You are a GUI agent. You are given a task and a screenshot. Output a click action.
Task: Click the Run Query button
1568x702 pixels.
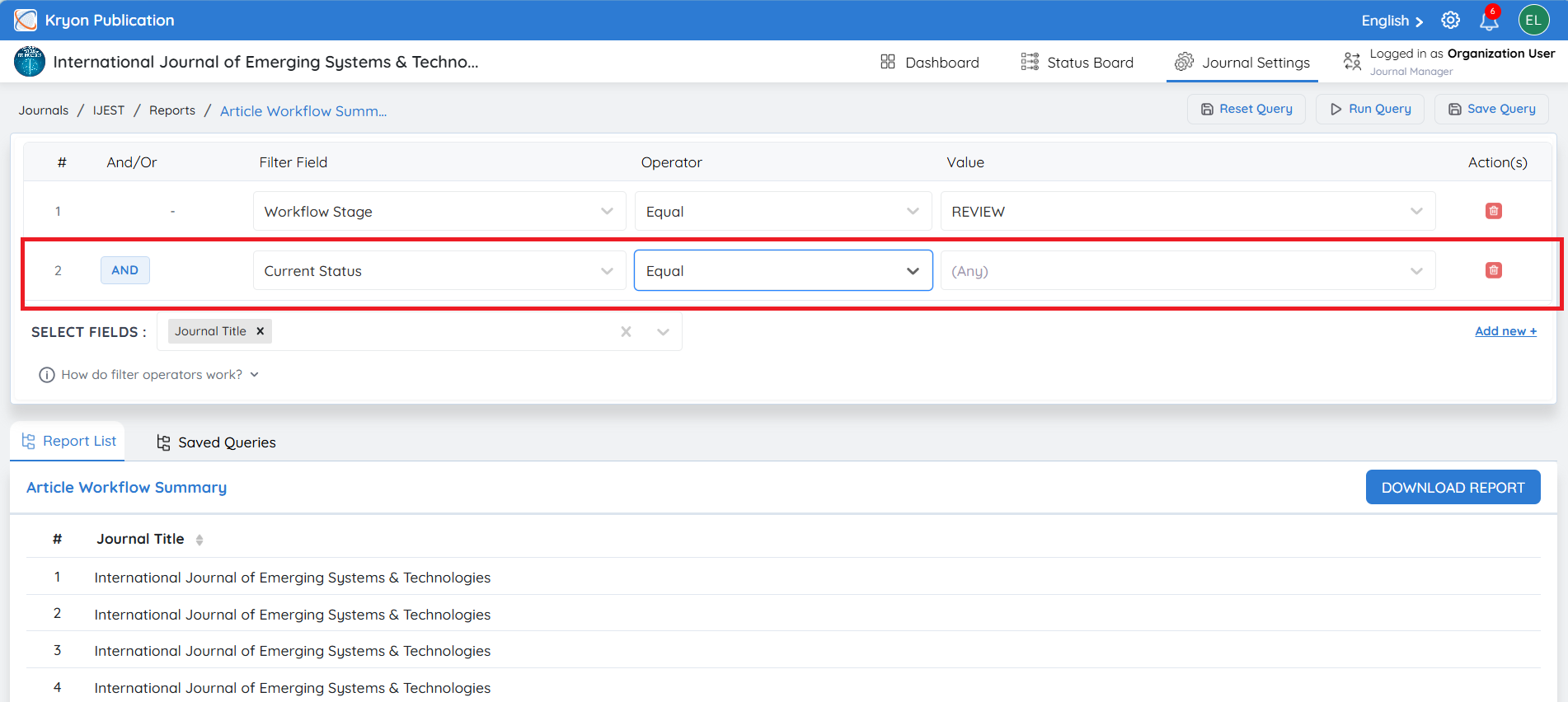(x=1370, y=109)
